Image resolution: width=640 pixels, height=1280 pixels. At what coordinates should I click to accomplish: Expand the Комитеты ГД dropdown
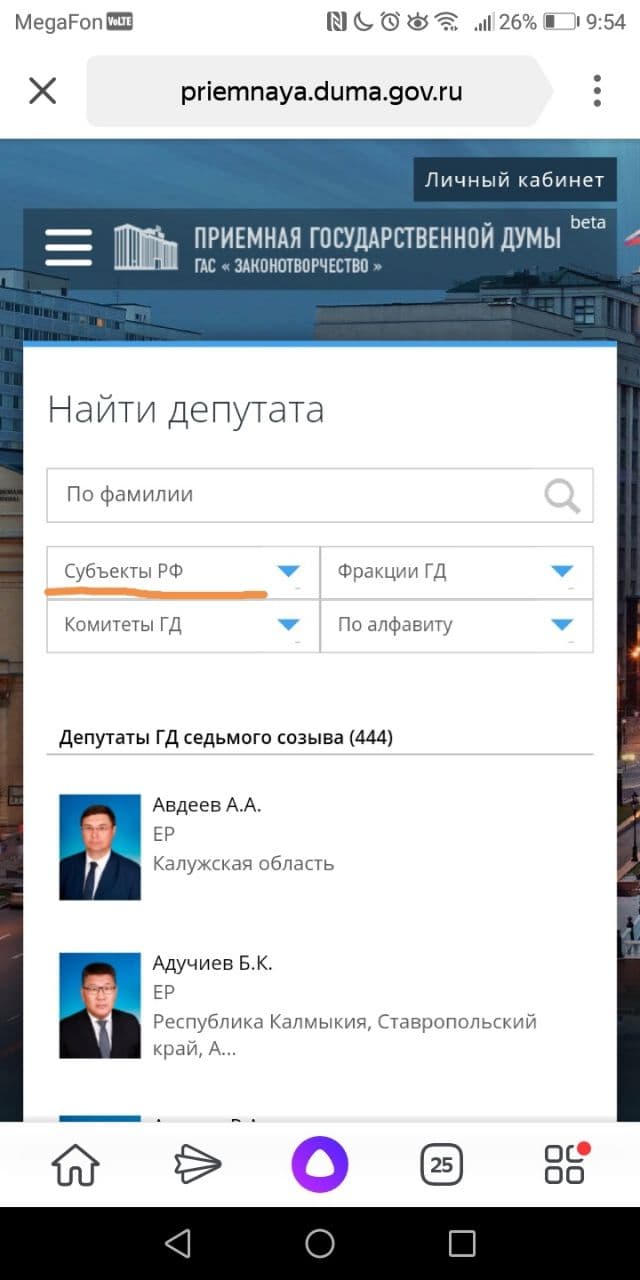click(183, 625)
